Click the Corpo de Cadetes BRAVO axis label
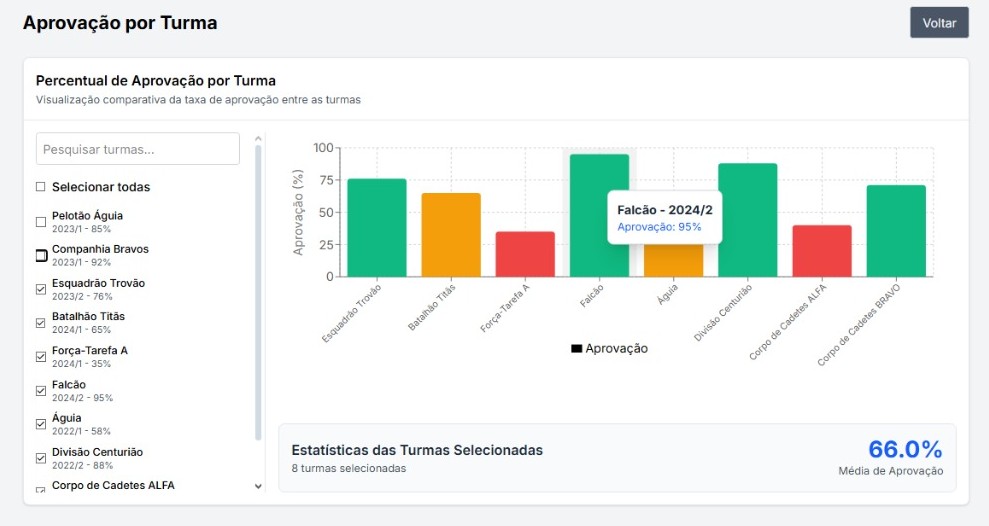This screenshot has height=526, width=989. point(859,325)
